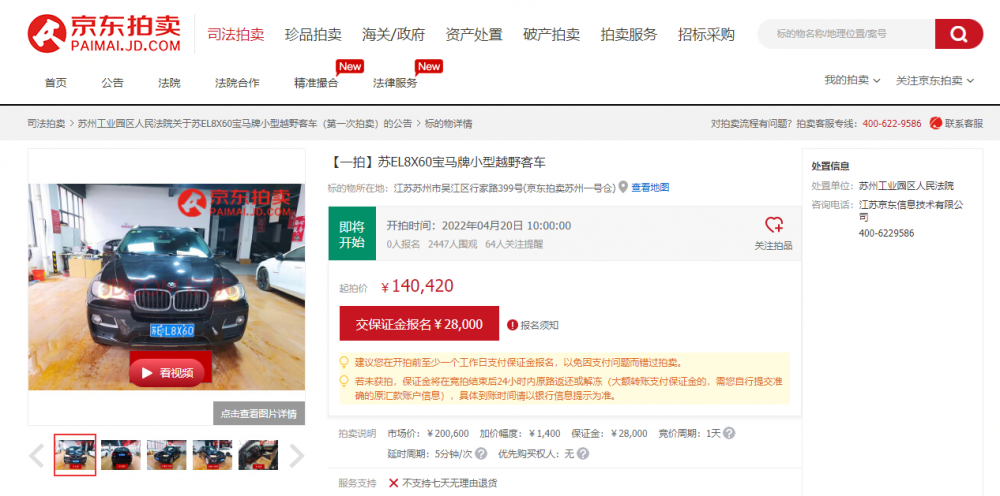This screenshot has width=1000, height=496.
Task: Select the second car thumbnail
Action: (x=121, y=455)
